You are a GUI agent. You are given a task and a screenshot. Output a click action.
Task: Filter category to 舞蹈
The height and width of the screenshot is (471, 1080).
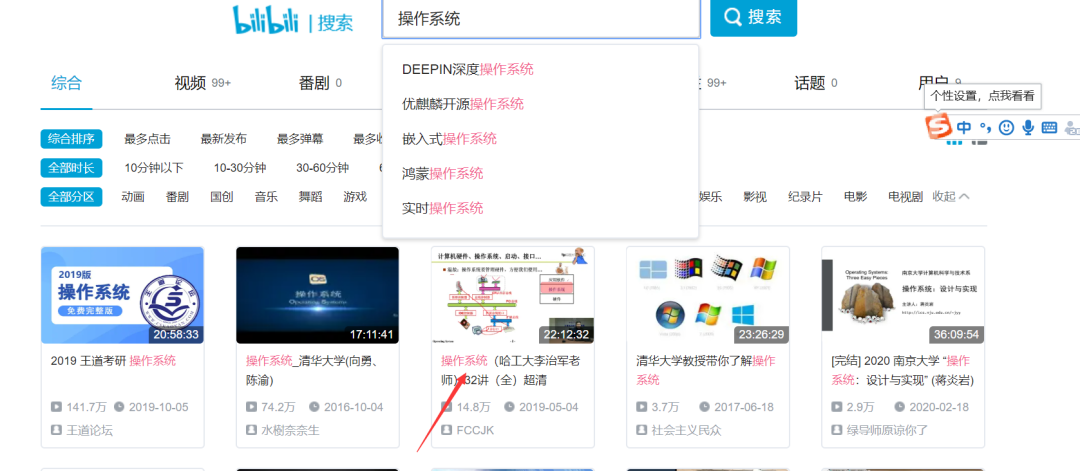click(310, 197)
